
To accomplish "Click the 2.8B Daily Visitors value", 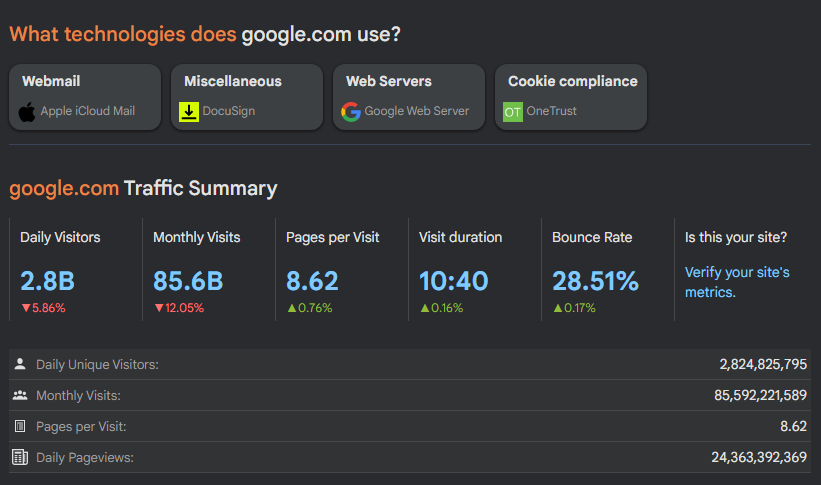I will coord(47,281).
